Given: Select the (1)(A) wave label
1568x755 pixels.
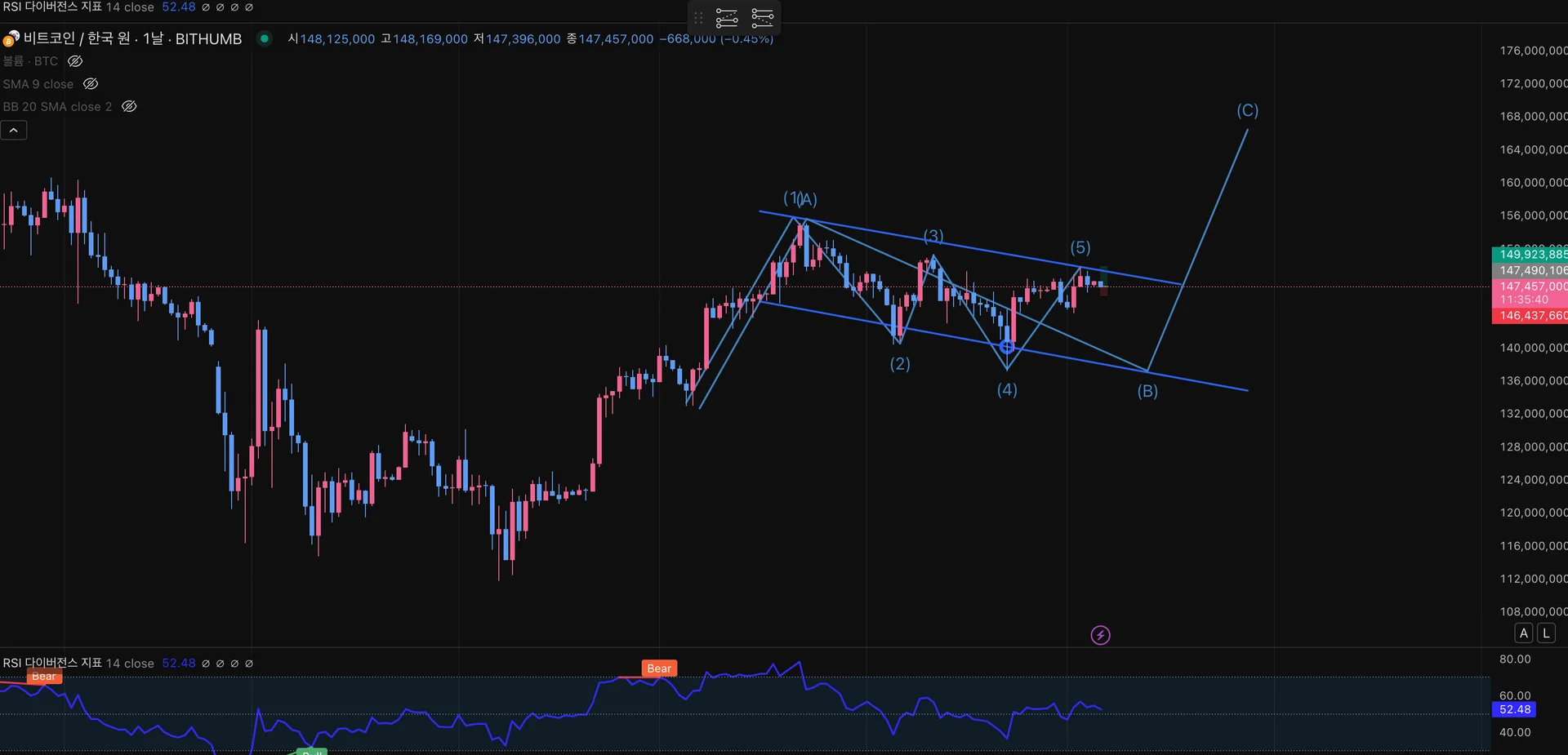Looking at the screenshot, I should (x=800, y=198).
